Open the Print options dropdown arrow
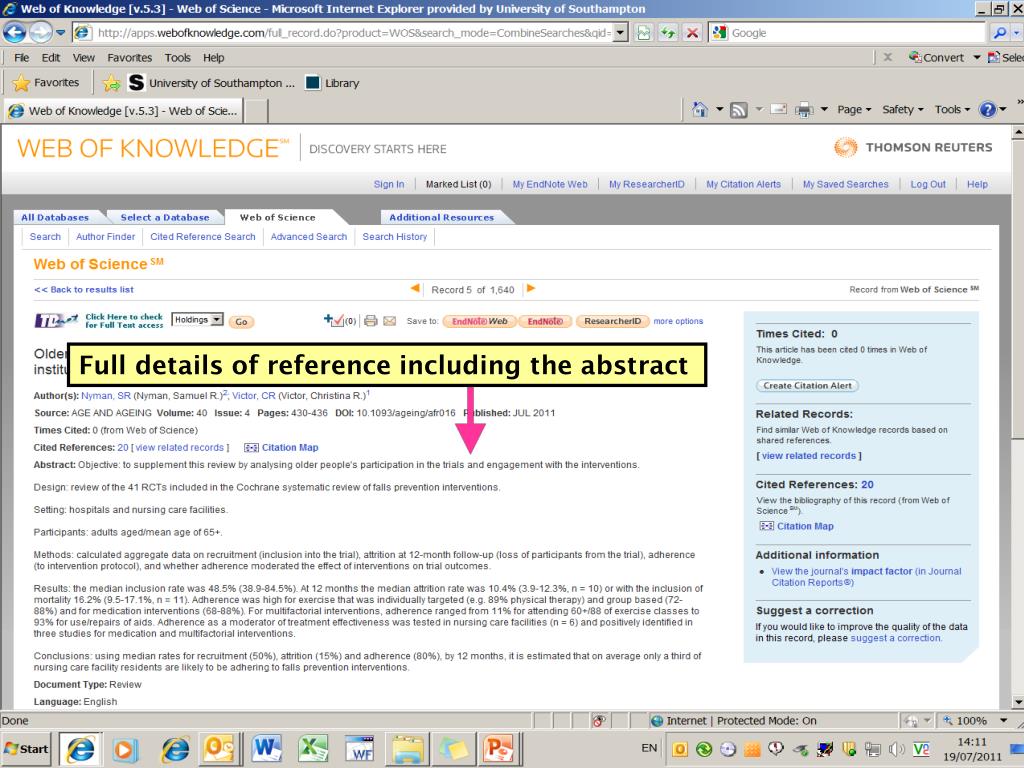 tap(824, 110)
